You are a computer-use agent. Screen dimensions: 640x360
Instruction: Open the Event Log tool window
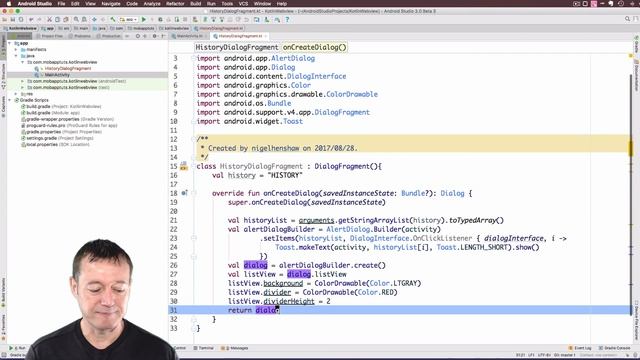[x=580, y=348]
